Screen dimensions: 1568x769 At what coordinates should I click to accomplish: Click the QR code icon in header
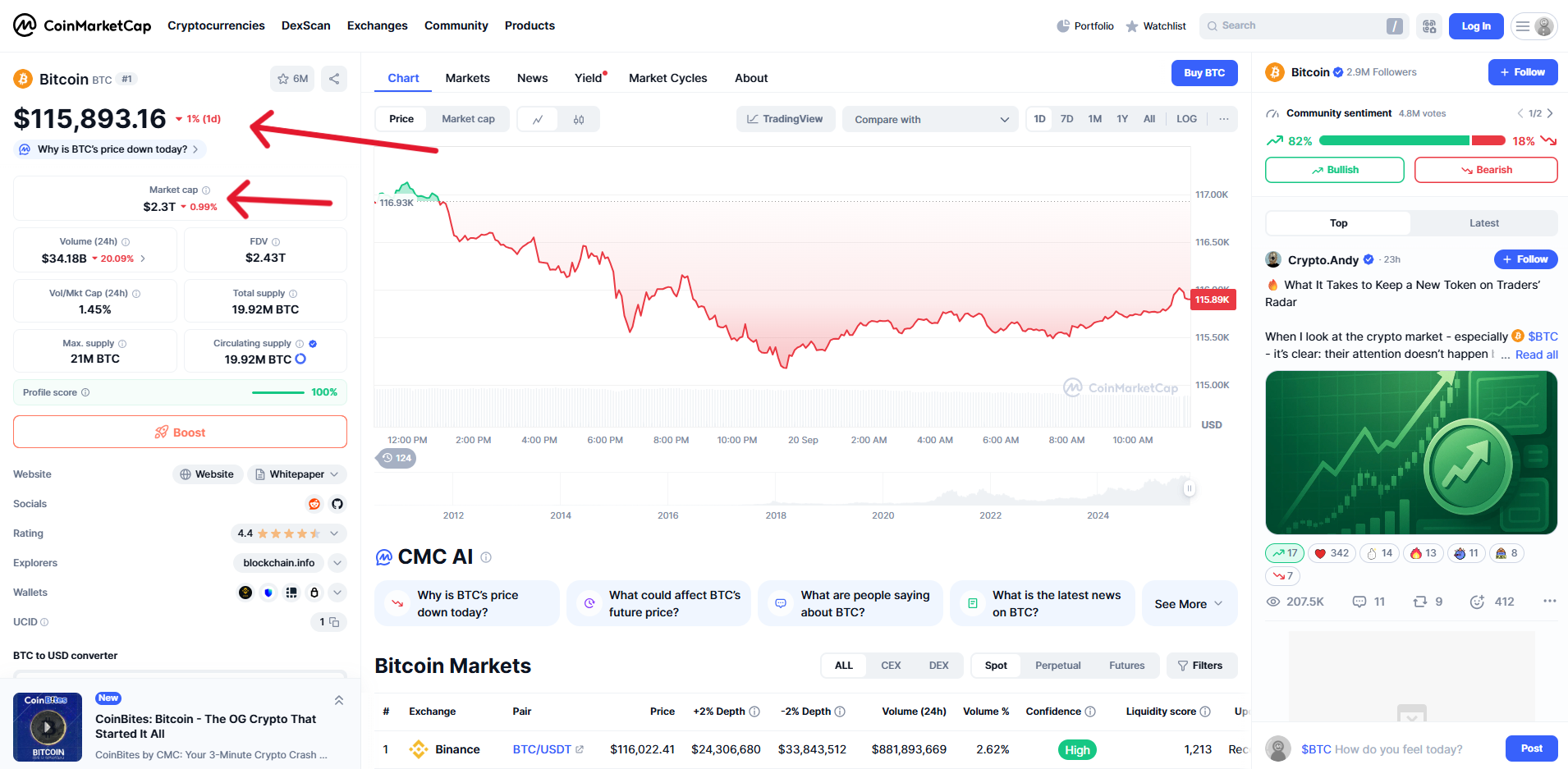[x=1429, y=26]
